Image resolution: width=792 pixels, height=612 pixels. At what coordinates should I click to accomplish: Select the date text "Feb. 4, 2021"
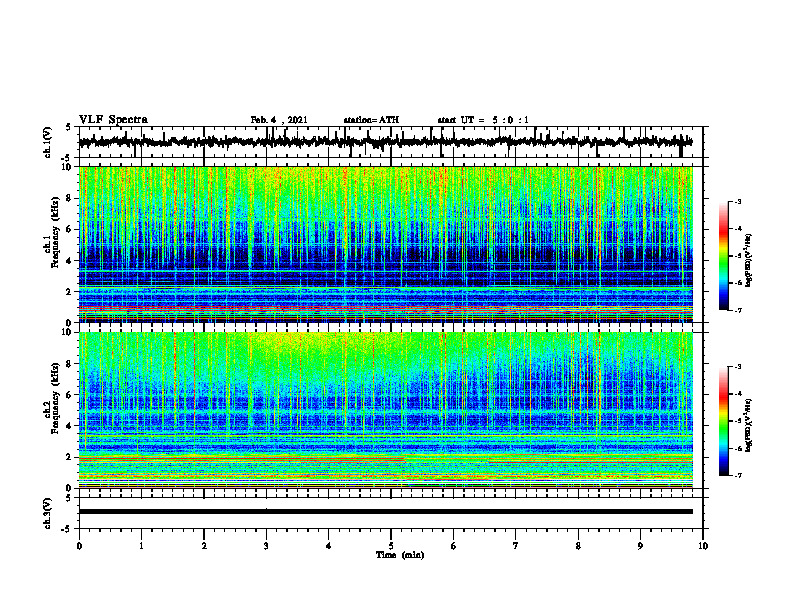point(279,120)
